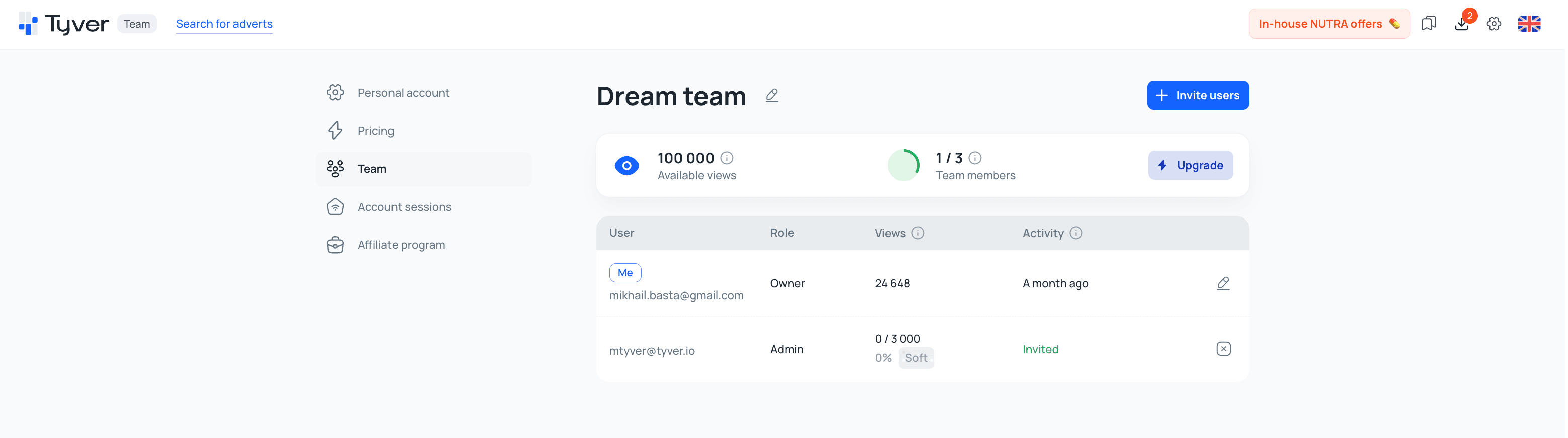Viewport: 1568px width, 438px height.
Task: Change language via UK flag icon
Action: (1528, 24)
